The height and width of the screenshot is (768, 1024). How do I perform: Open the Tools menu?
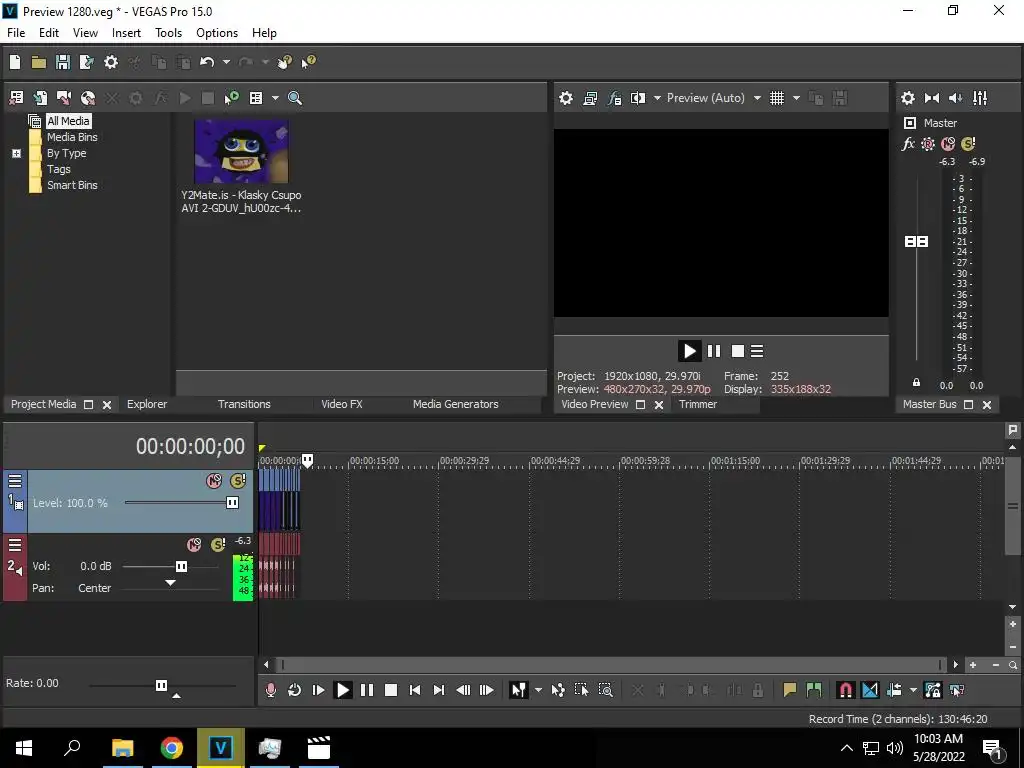[x=168, y=33]
